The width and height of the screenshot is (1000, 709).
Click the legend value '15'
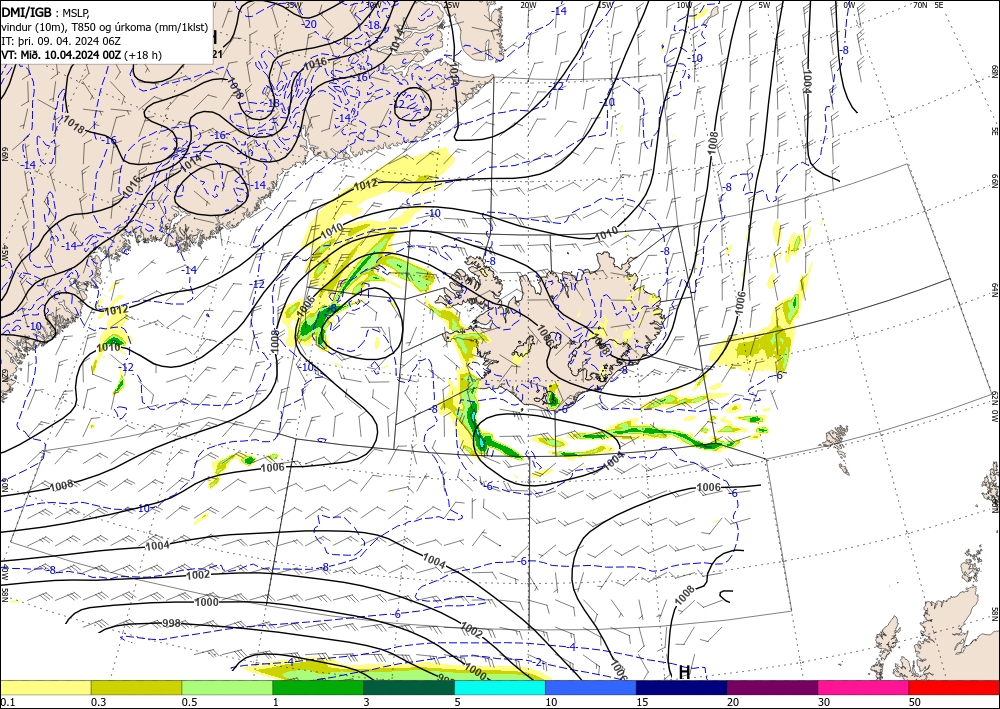642,702
